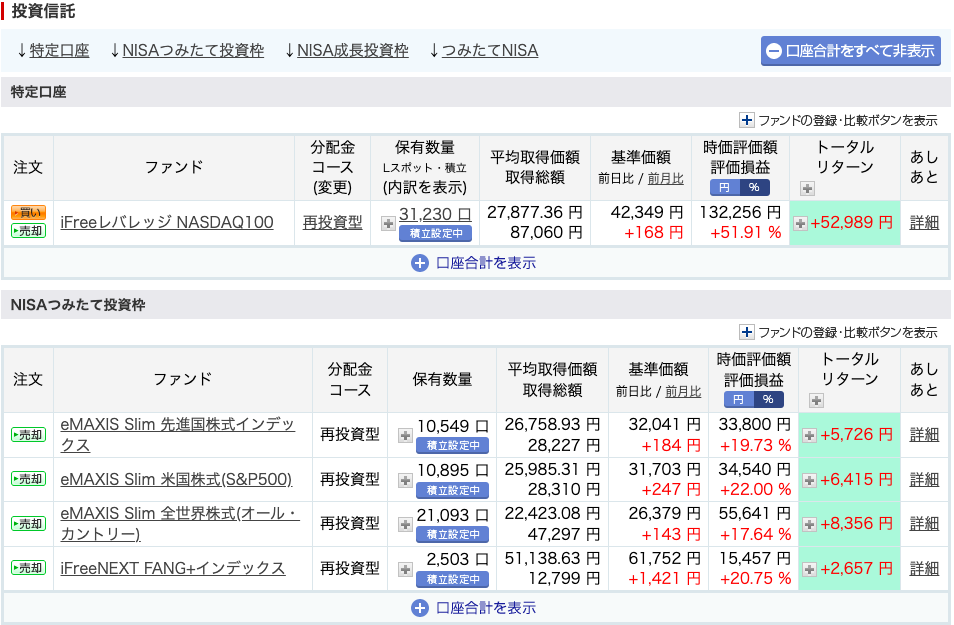Show ファンドの登録・比較ボタン in 特定口座 section

click(838, 120)
